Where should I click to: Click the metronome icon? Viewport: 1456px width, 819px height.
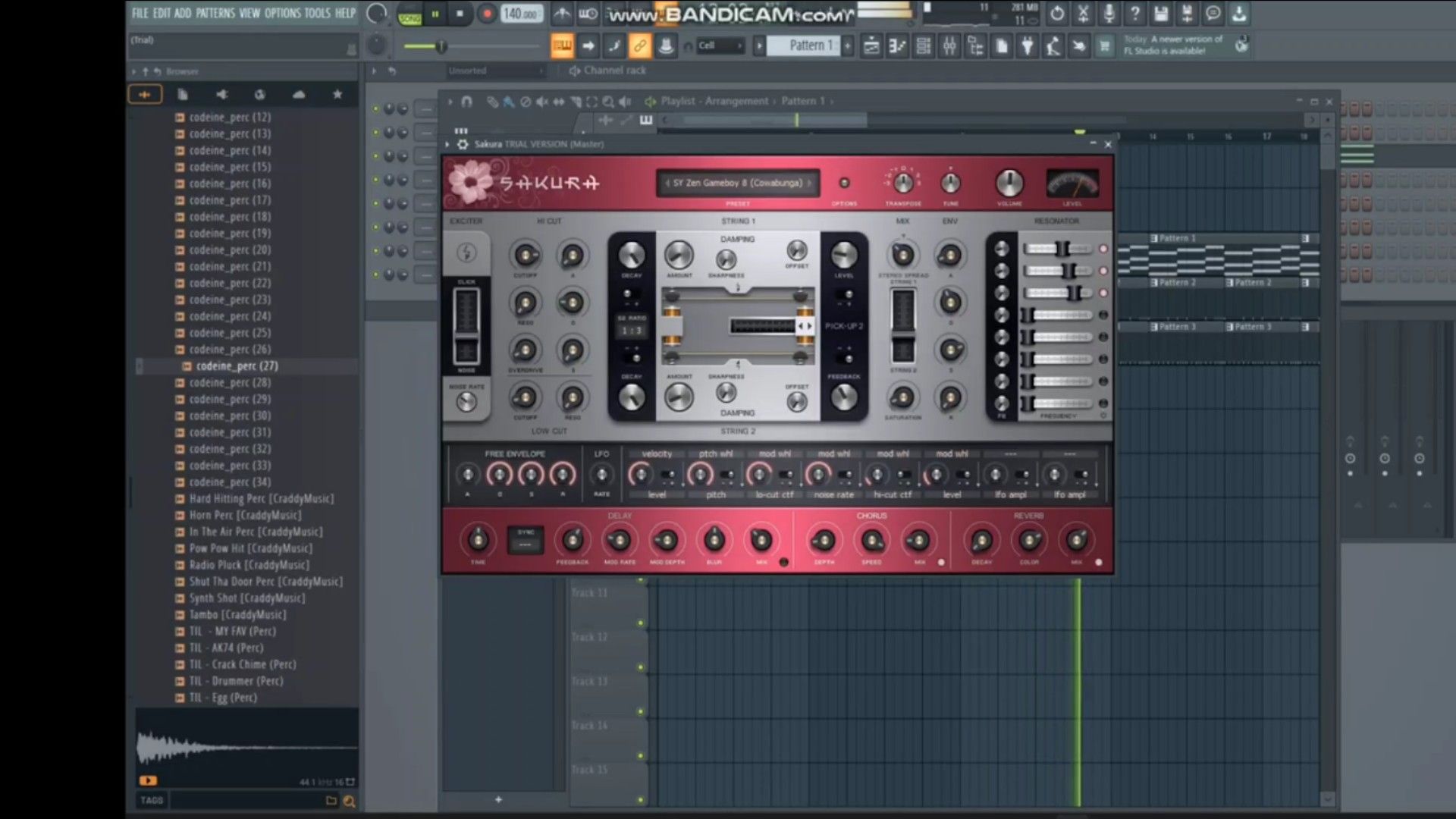(562, 14)
